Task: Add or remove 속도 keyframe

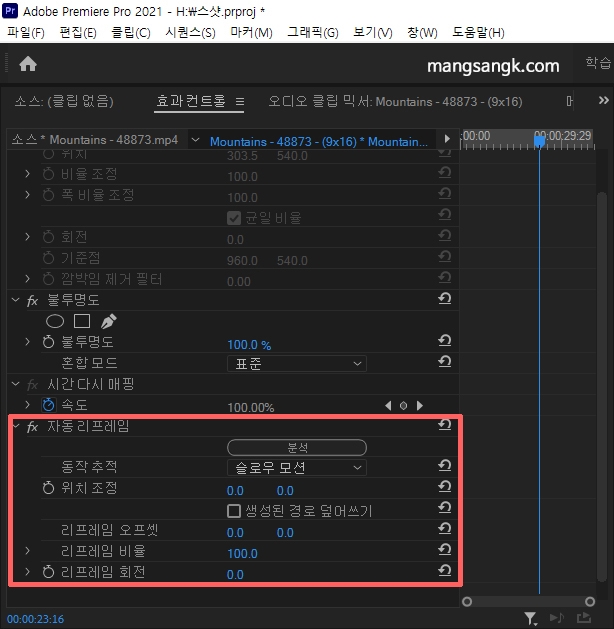Action: tap(403, 406)
